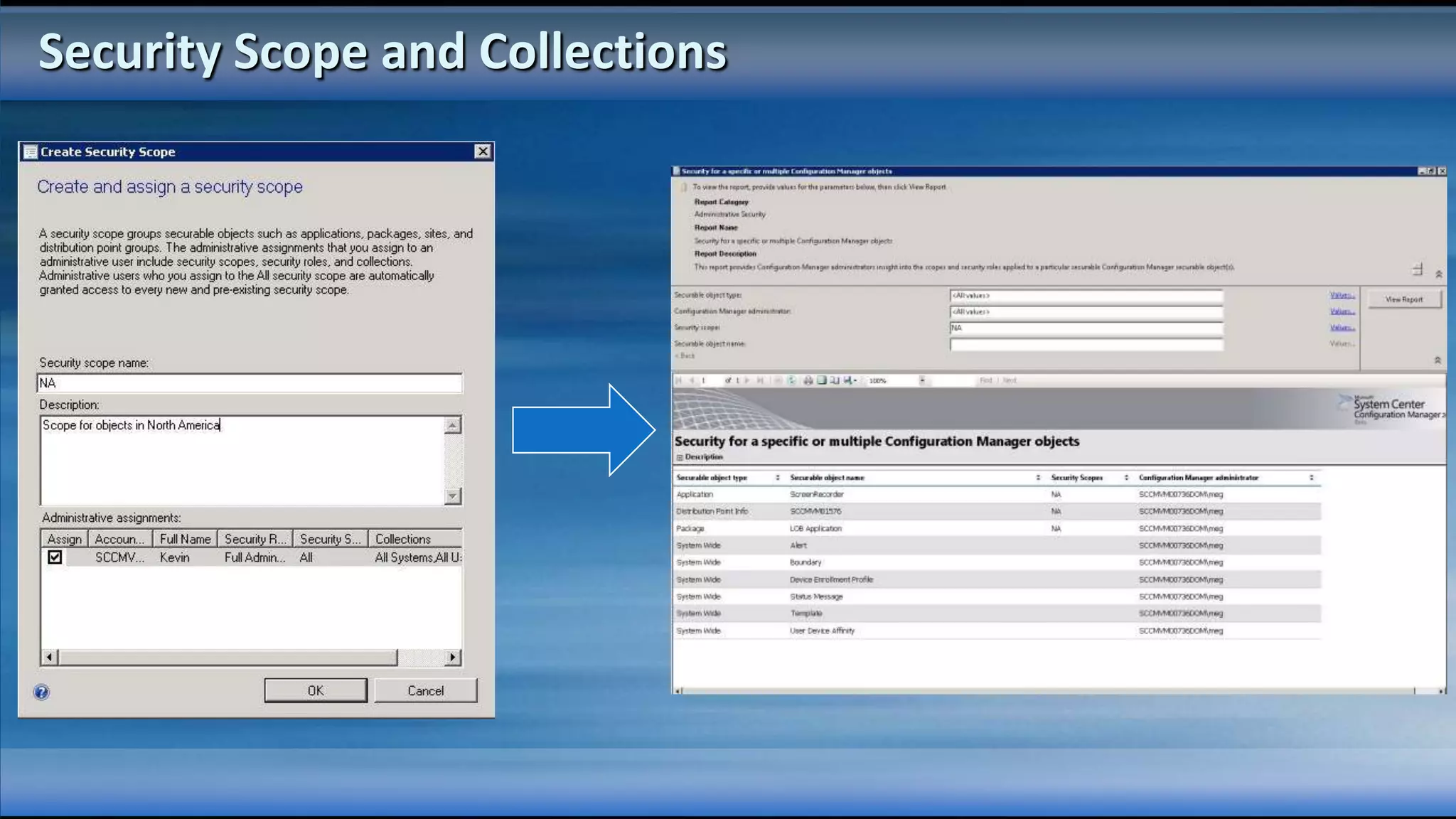Viewport: 1456px width, 819px height.
Task: Close the Create Security Scope dialog
Action: coord(483,151)
